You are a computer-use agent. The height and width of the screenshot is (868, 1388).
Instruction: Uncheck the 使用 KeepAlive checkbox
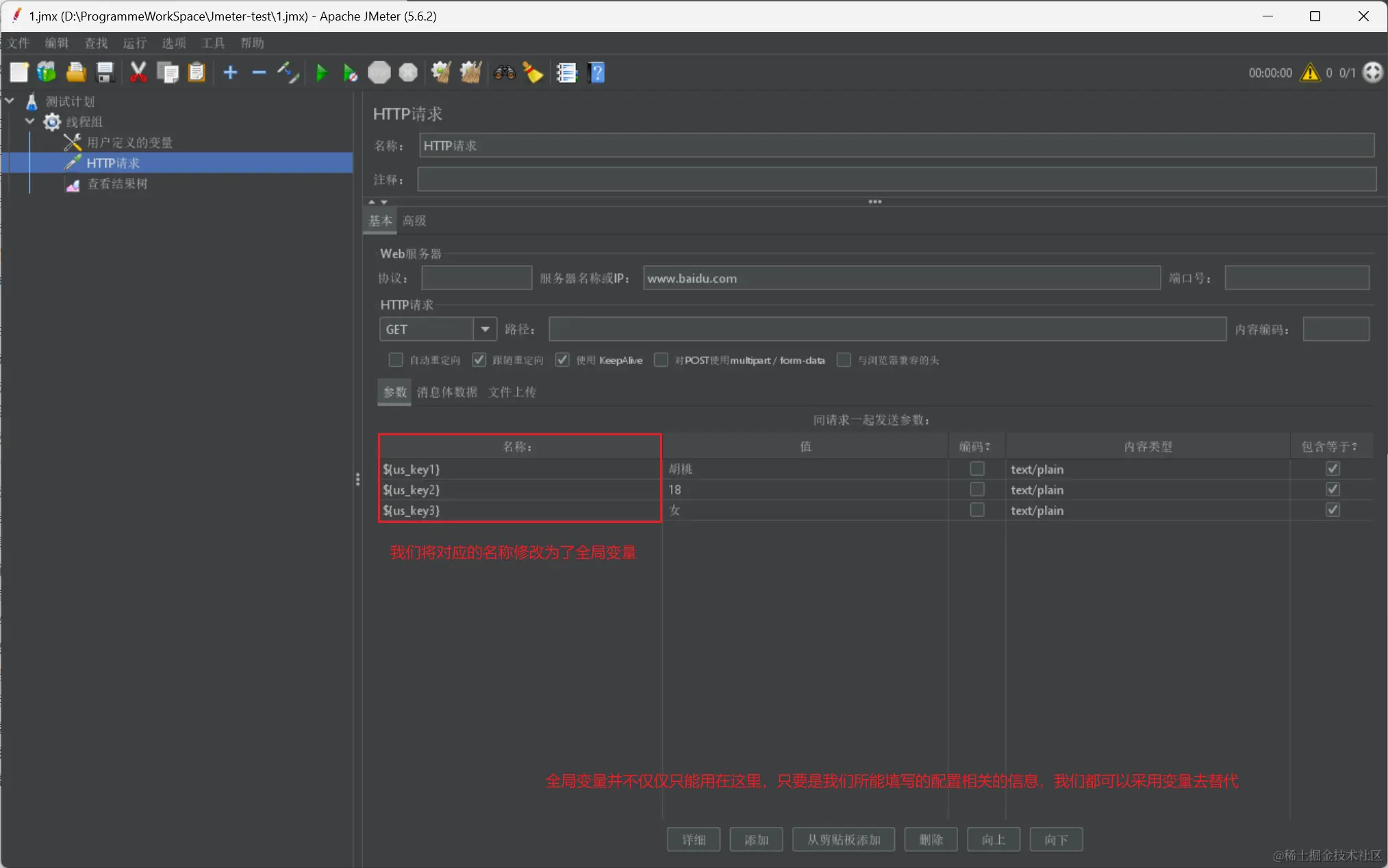tap(562, 360)
